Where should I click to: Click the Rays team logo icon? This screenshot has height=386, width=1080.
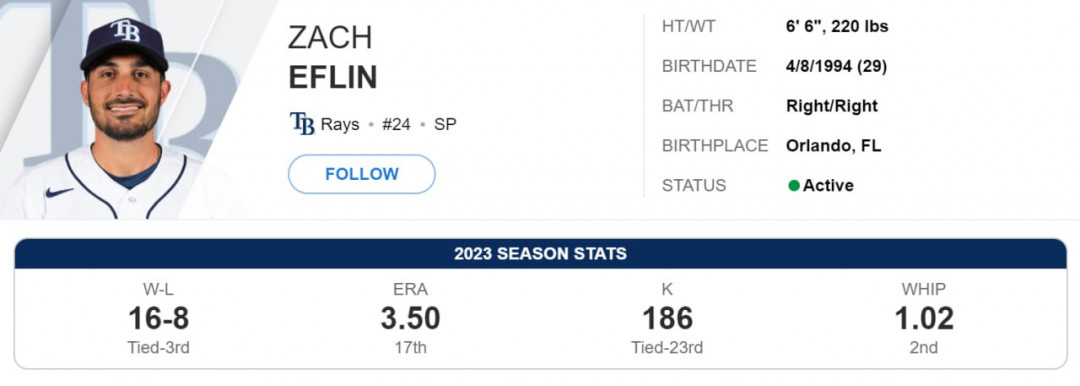pyautogui.click(x=302, y=124)
